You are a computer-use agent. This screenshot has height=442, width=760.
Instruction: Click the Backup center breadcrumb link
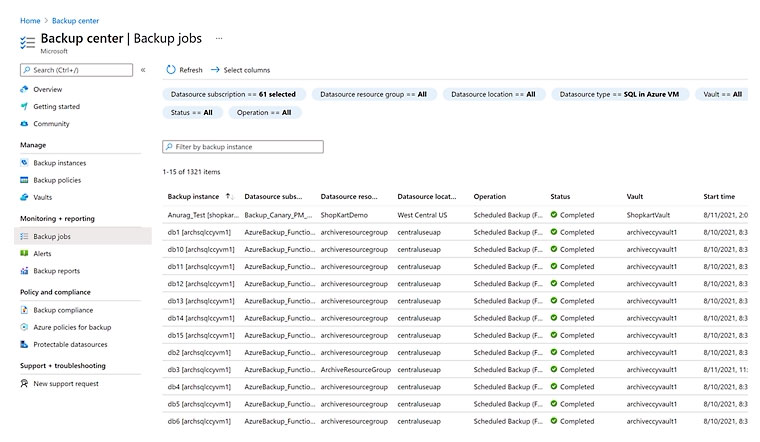[75, 21]
